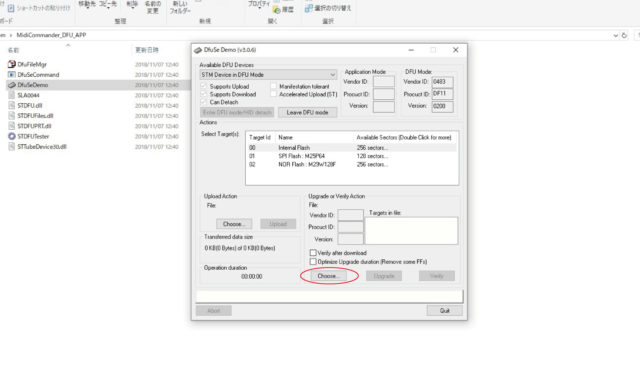
Task: Click Choose in Upgrade or Verify Action
Action: [329, 276]
